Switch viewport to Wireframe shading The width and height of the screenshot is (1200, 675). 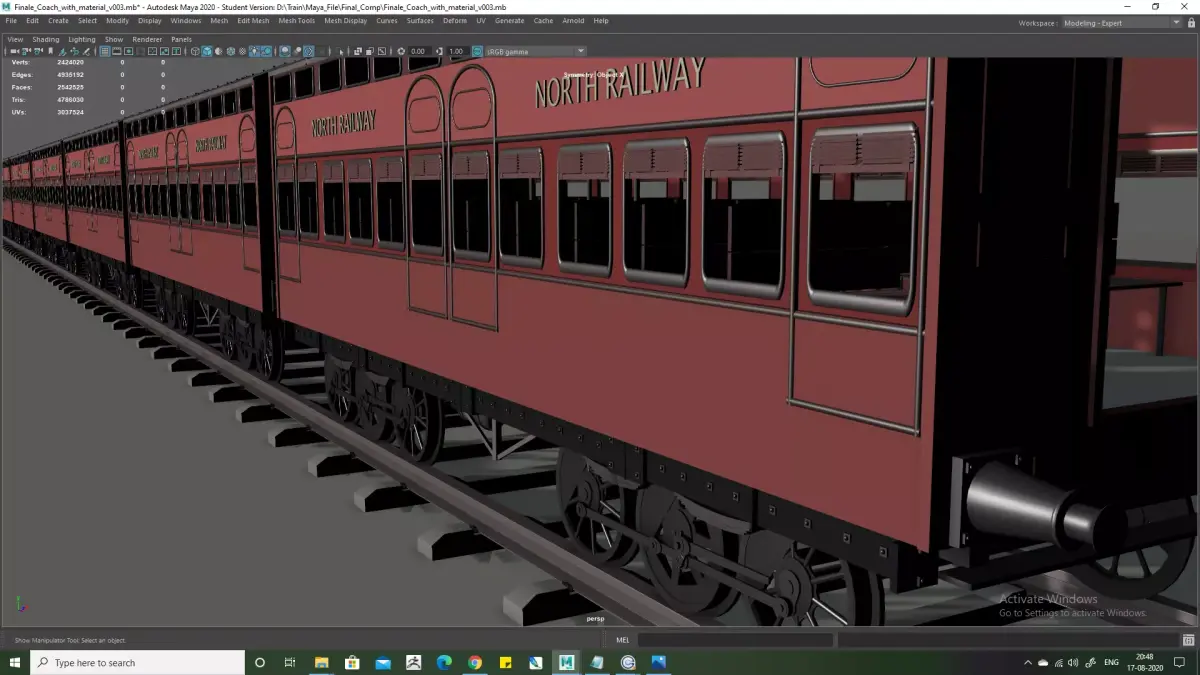click(195, 51)
